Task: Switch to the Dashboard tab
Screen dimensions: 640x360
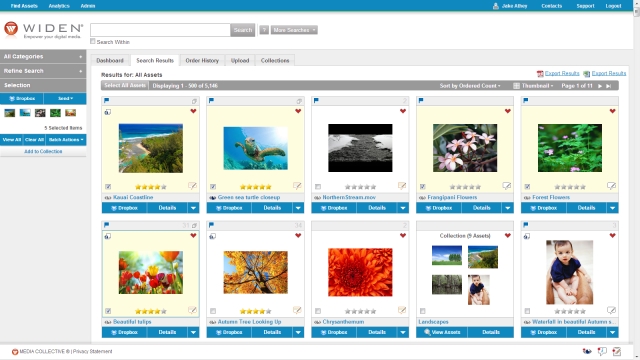Action: point(110,60)
